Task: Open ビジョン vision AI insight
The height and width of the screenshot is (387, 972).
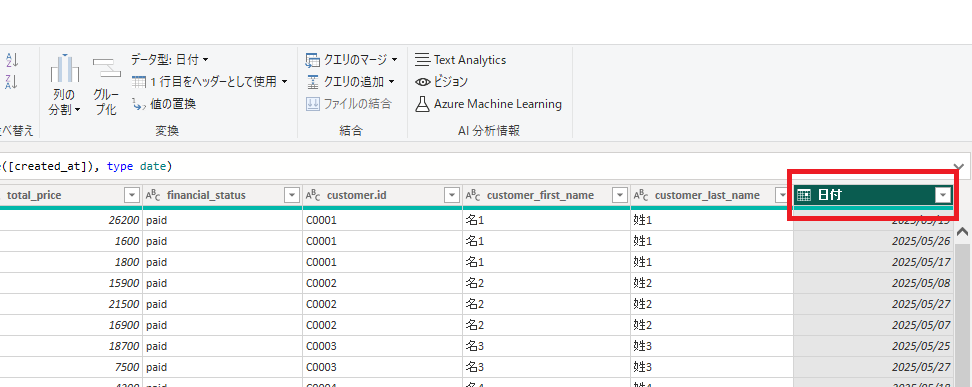Action: coord(441,81)
